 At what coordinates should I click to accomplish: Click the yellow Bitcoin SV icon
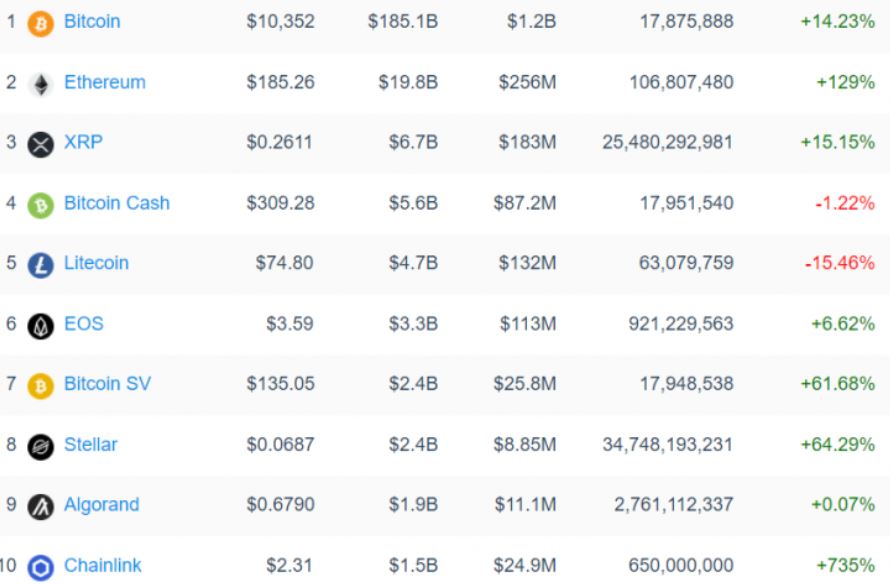click(x=41, y=386)
